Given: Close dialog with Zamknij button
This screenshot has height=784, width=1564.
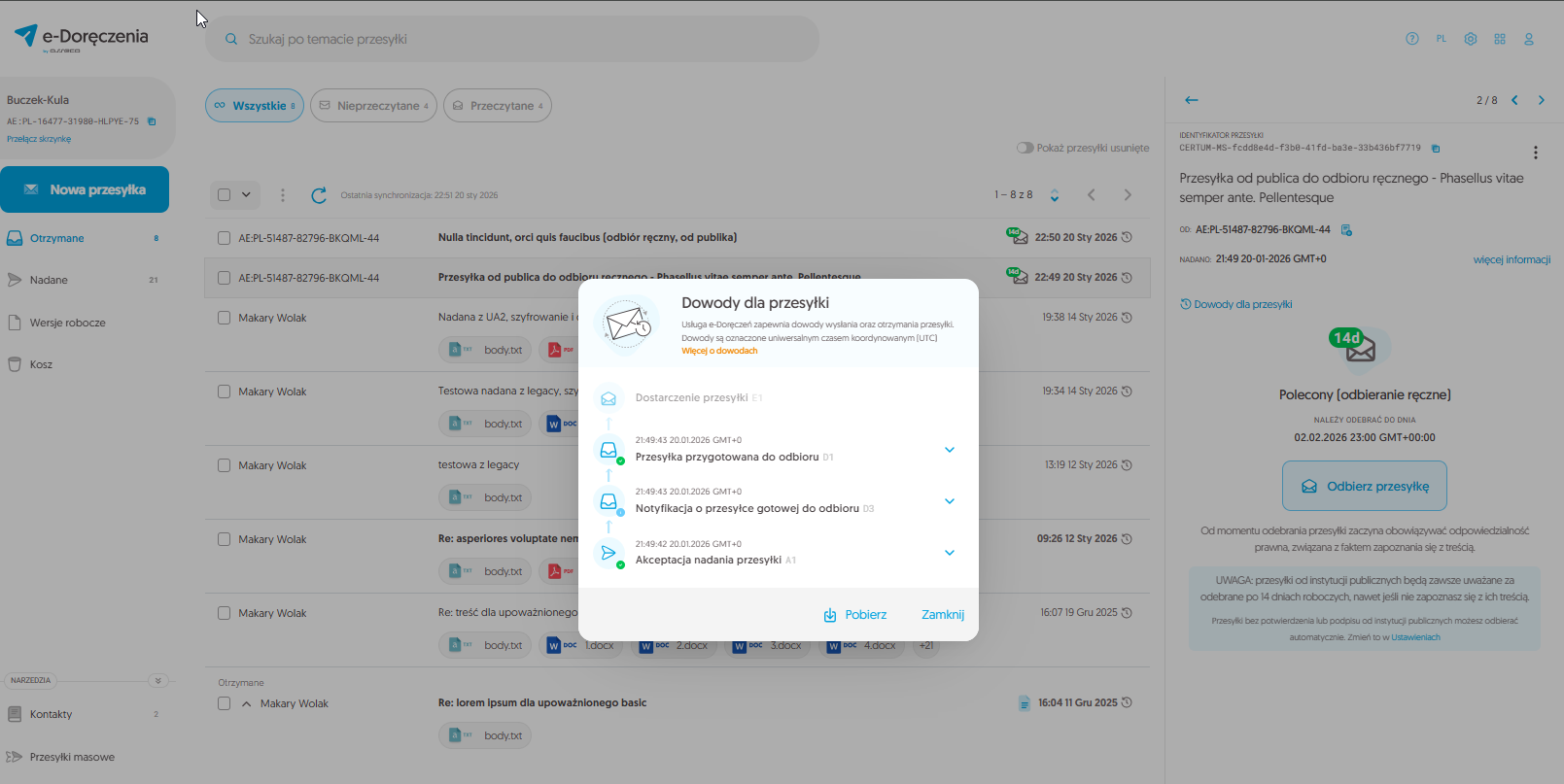Looking at the screenshot, I should click(942, 615).
